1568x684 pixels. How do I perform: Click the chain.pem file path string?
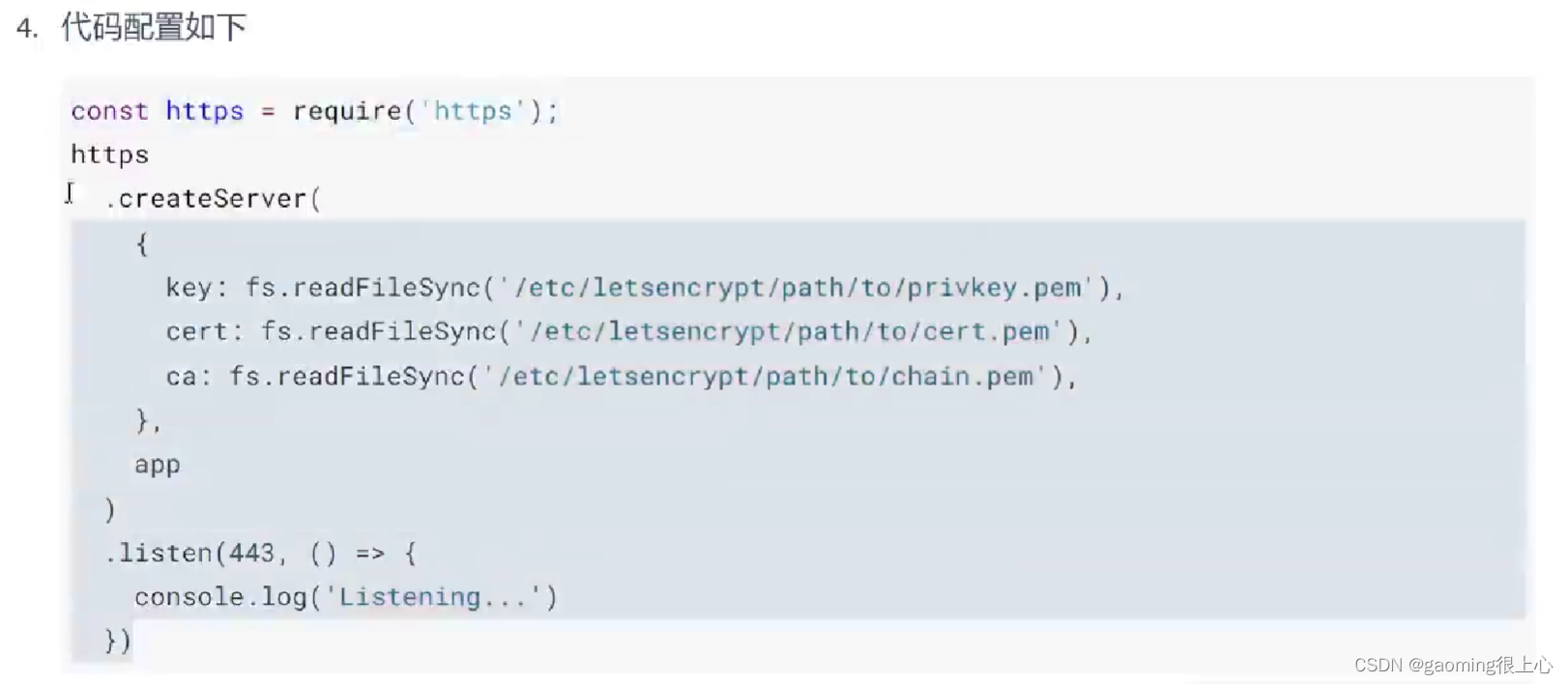tap(765, 377)
